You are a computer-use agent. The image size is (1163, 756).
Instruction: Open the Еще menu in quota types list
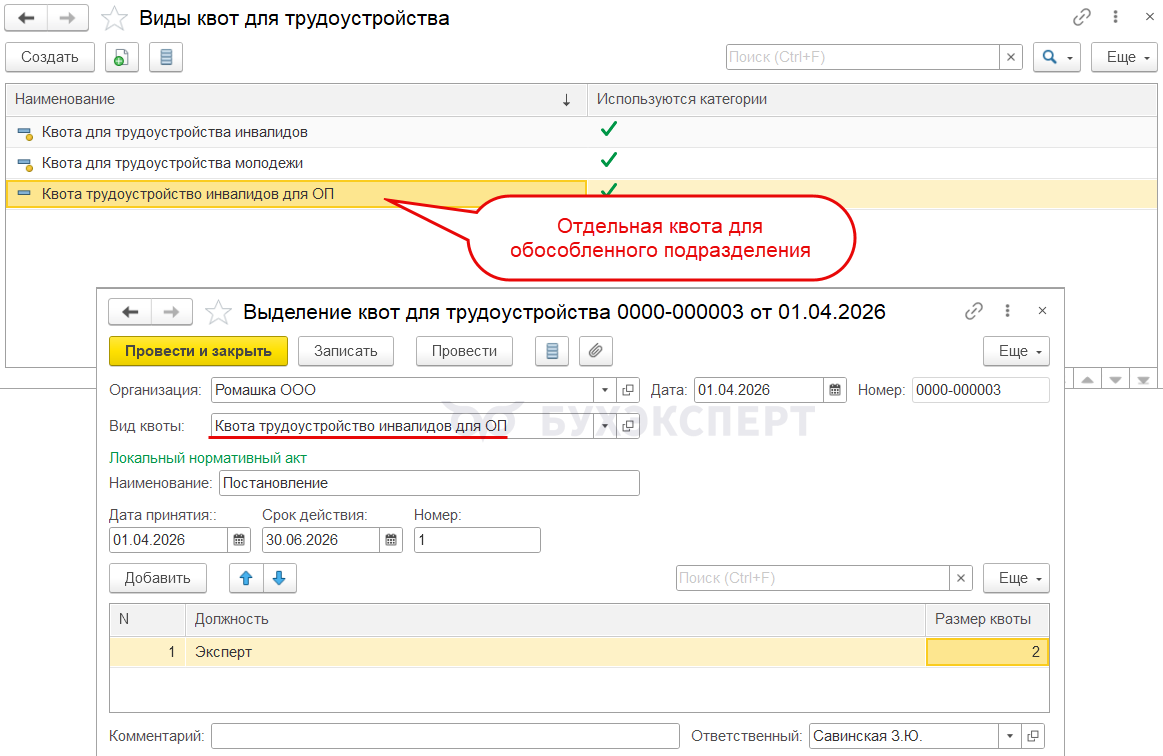pos(1124,57)
